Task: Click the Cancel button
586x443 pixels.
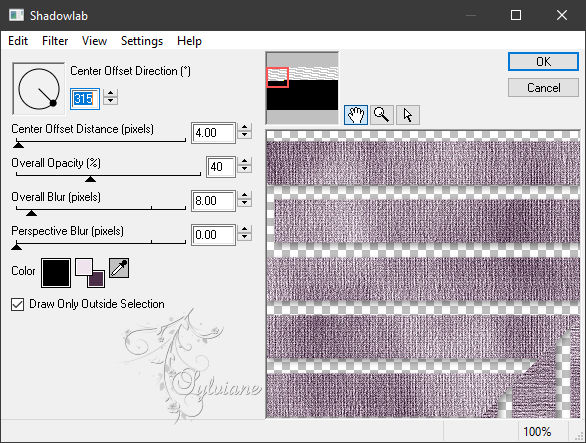Action: (x=543, y=88)
